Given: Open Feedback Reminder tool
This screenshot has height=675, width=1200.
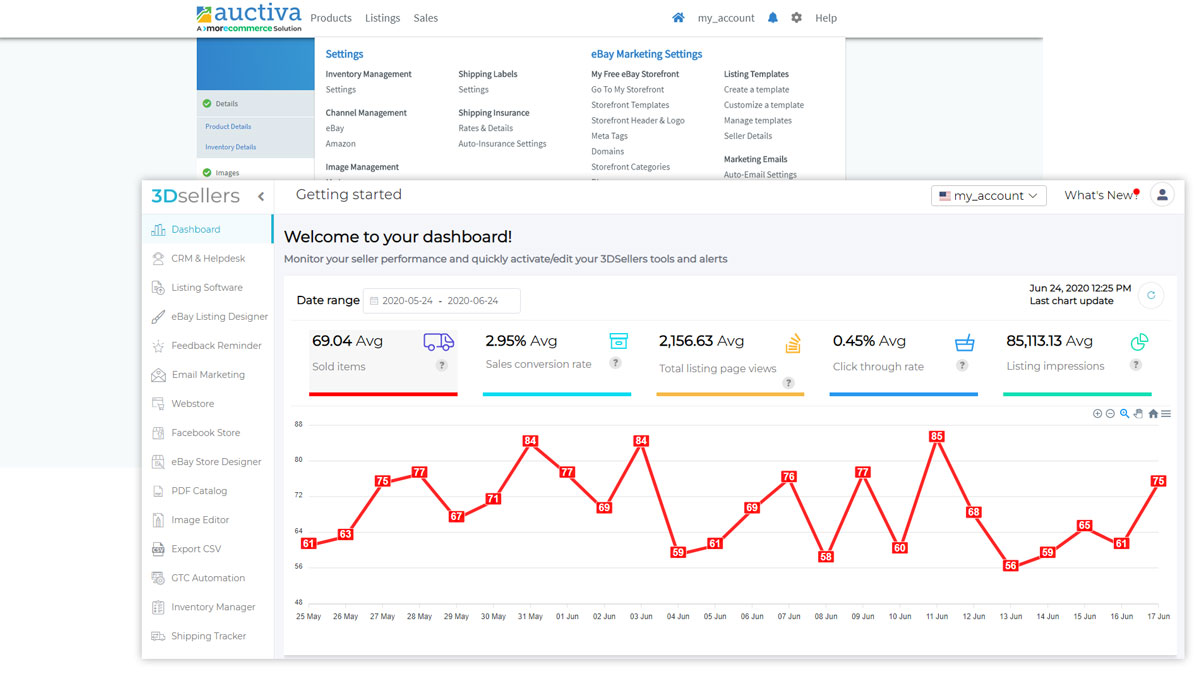Looking at the screenshot, I should (206, 345).
